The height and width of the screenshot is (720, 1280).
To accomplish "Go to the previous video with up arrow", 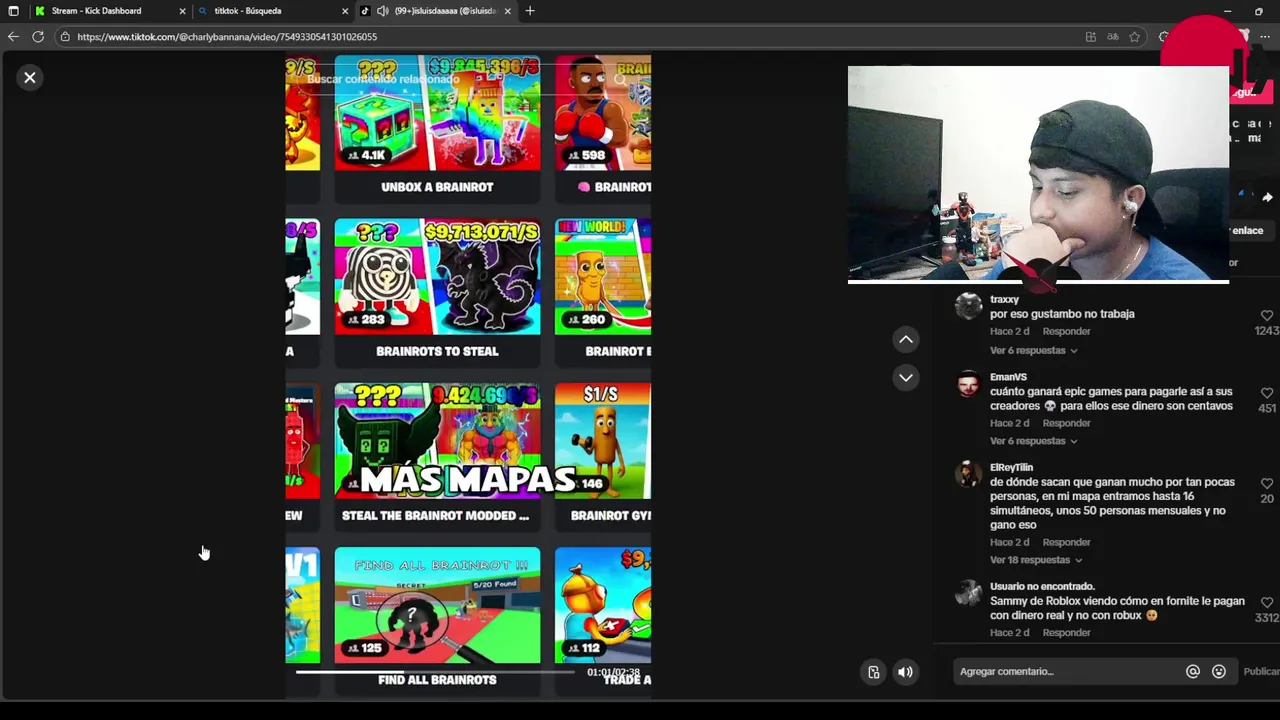I will 906,340.
